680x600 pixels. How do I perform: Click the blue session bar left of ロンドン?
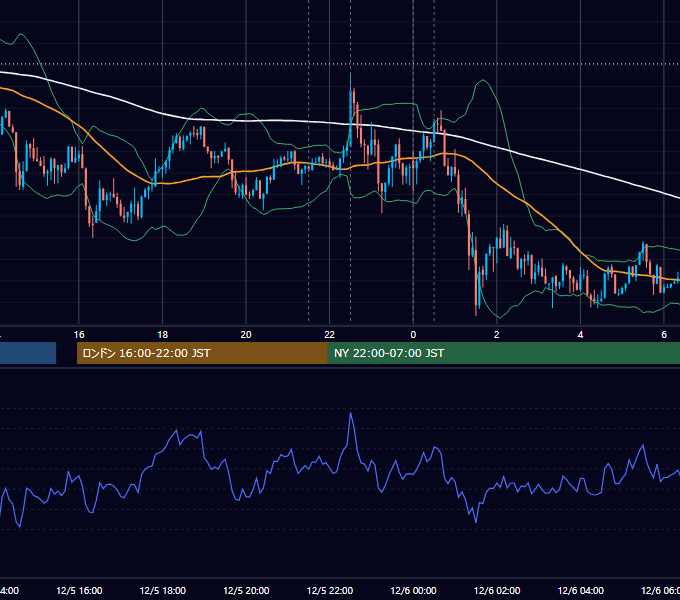point(28,353)
